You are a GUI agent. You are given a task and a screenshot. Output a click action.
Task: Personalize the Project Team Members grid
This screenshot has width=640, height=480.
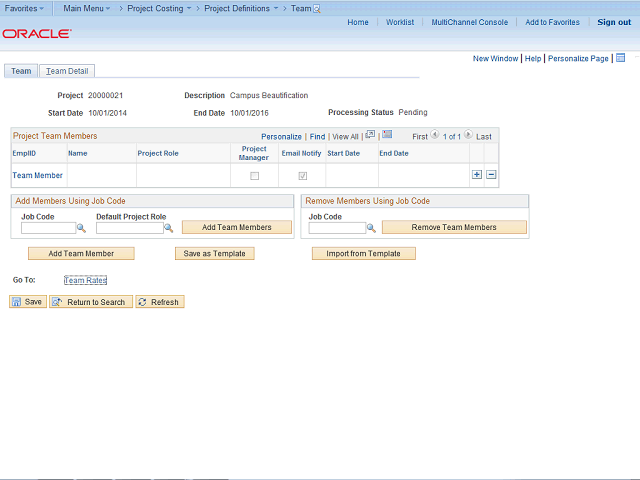[281, 137]
